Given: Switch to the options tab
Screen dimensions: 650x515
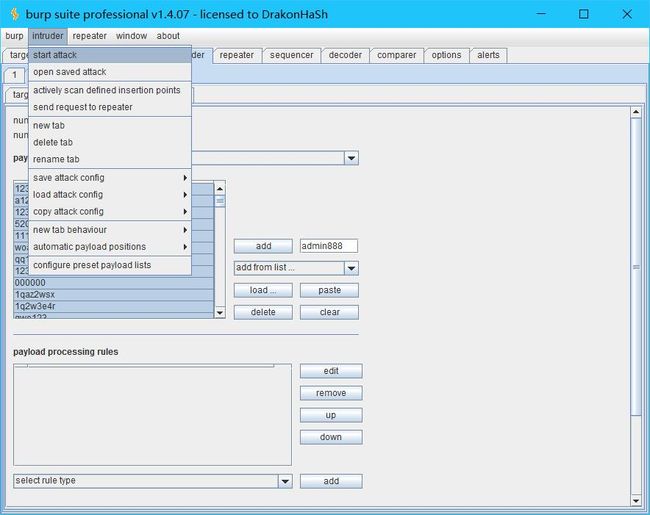Looking at the screenshot, I should tap(446, 55).
